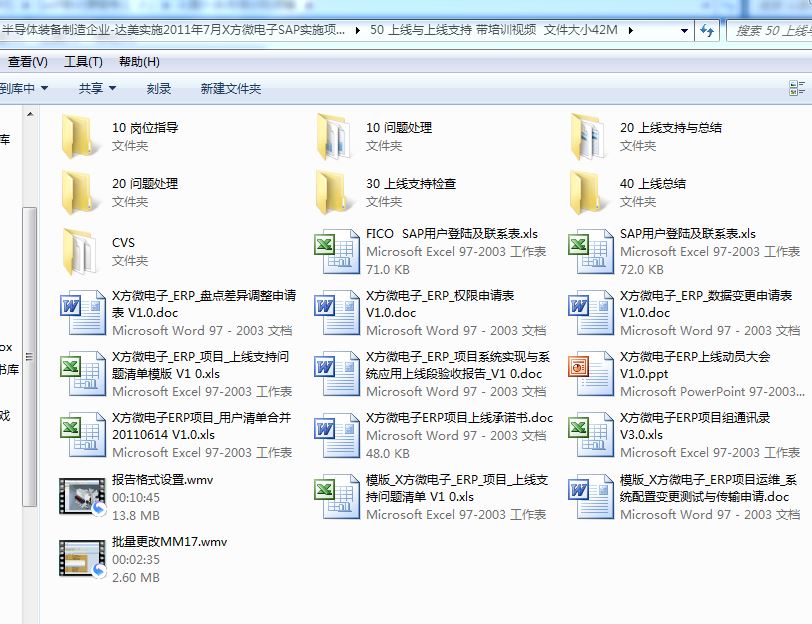Select the 用户清单合并 20110614 V1.0.xls icon

tap(83, 434)
